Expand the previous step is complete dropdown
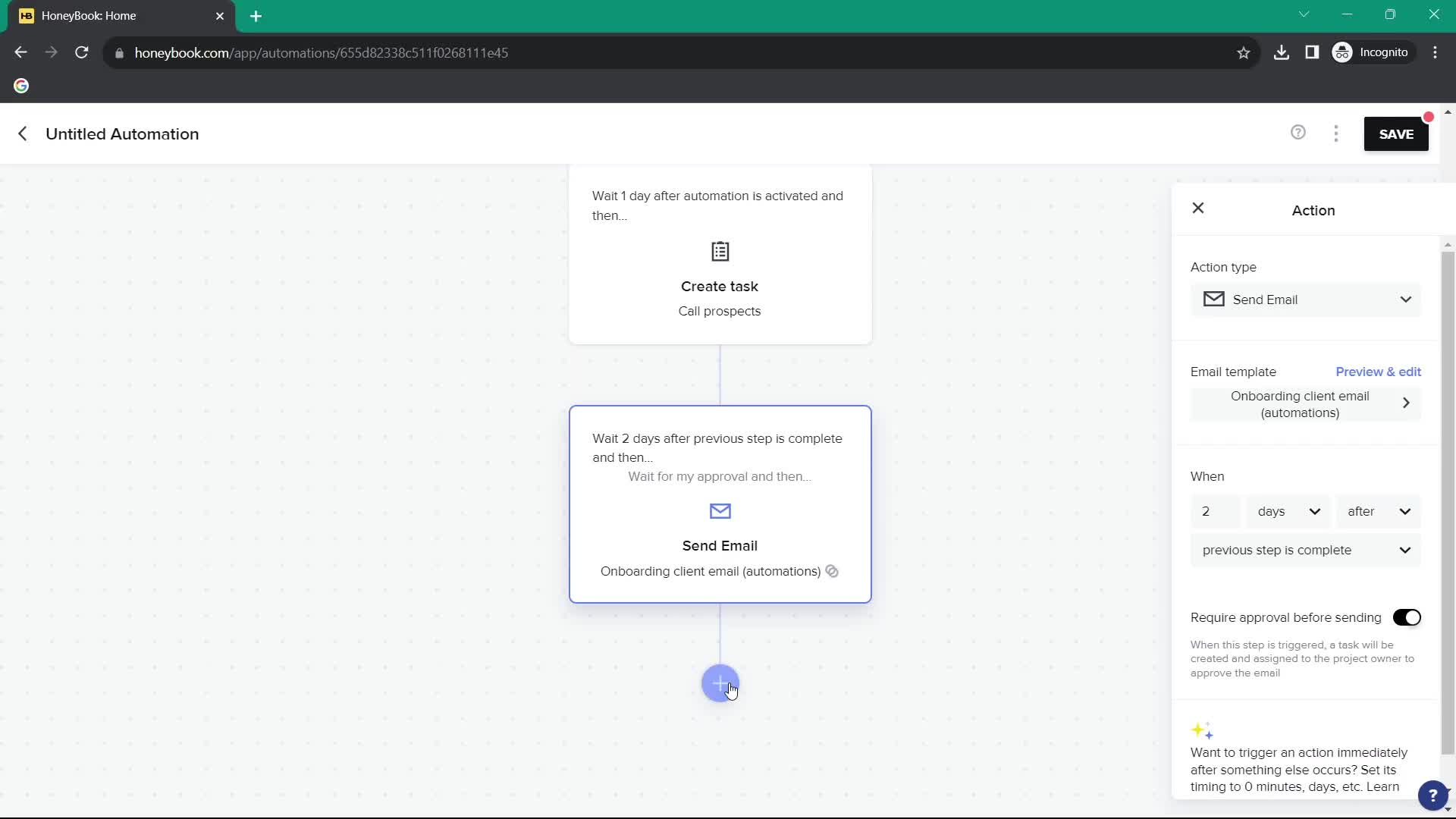Viewport: 1456px width, 819px height. (1305, 549)
